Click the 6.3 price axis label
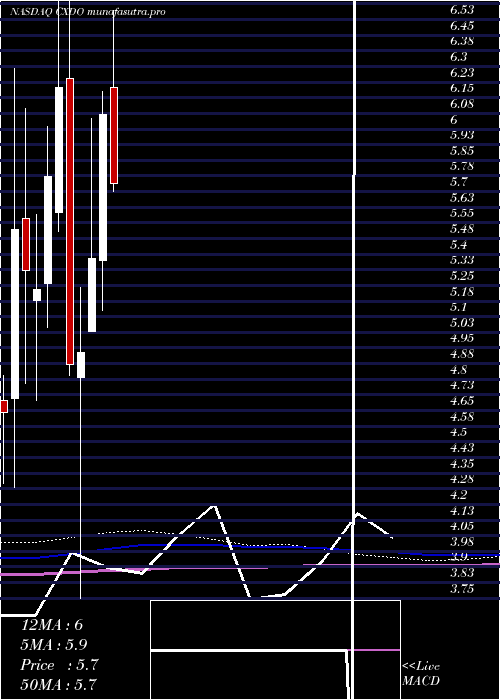Viewport: 500px width, 700px height. tap(459, 57)
